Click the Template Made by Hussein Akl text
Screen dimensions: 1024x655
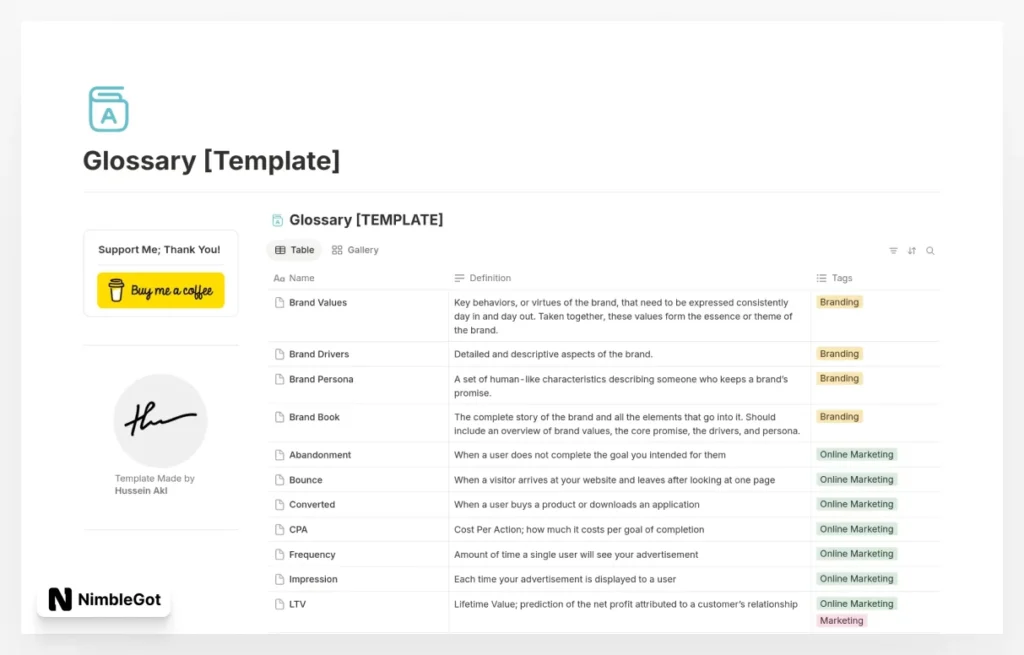coord(155,484)
